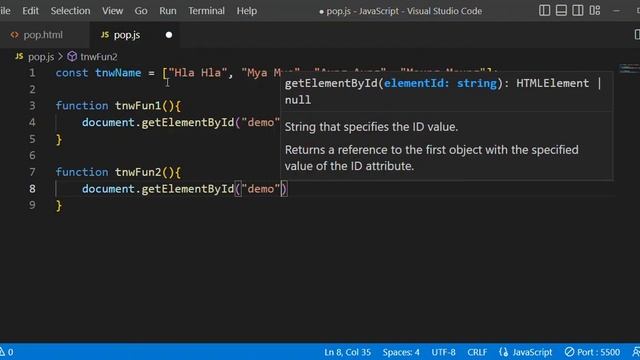Click Port : 5500 Live Server status
This screenshot has height=360, width=640.
click(593, 352)
